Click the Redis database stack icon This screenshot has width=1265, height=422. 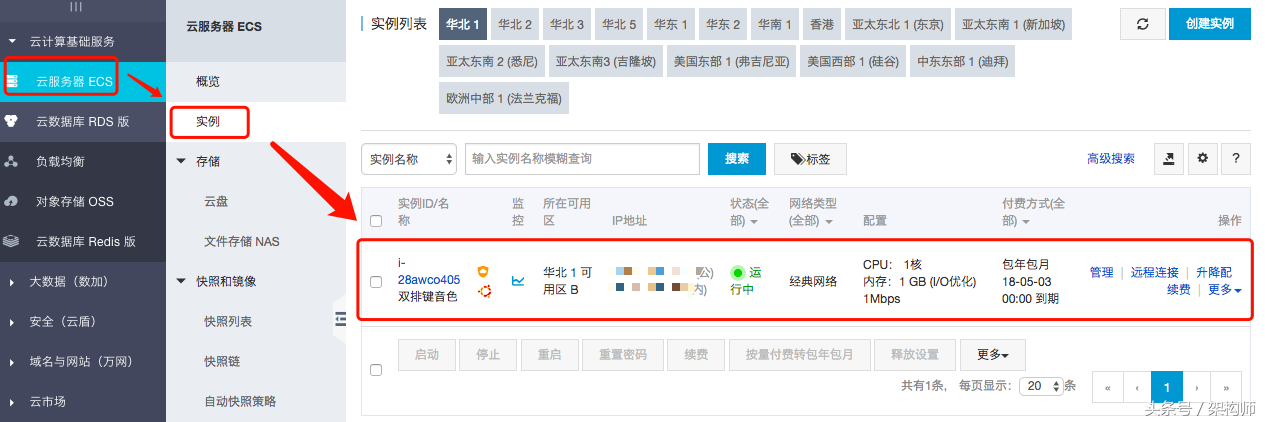(x=12, y=241)
